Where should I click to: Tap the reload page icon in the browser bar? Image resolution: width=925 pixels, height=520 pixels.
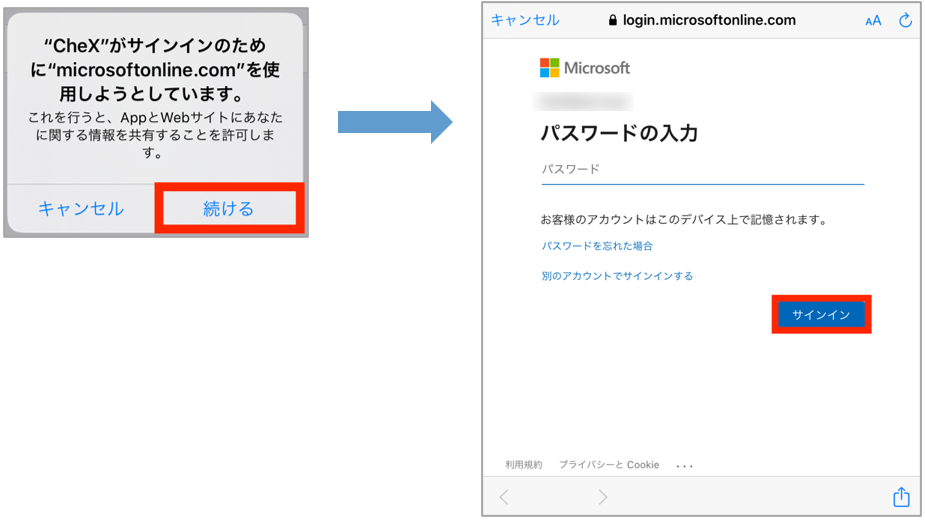(906, 20)
